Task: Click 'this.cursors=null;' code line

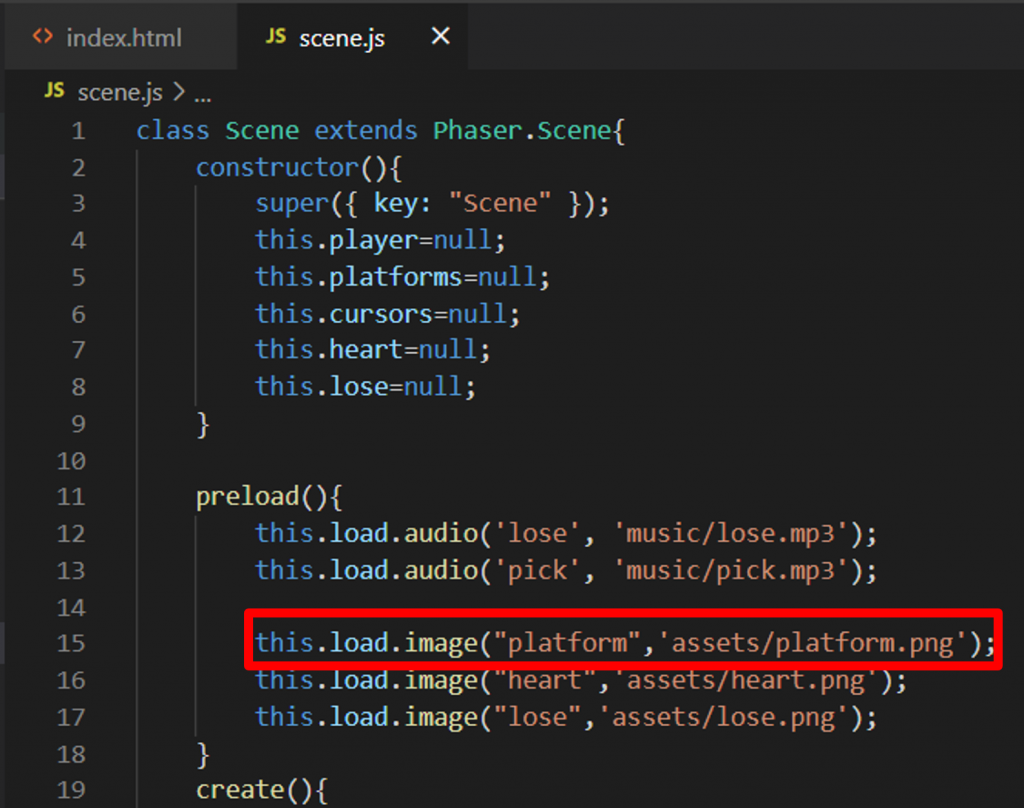Action: point(388,314)
